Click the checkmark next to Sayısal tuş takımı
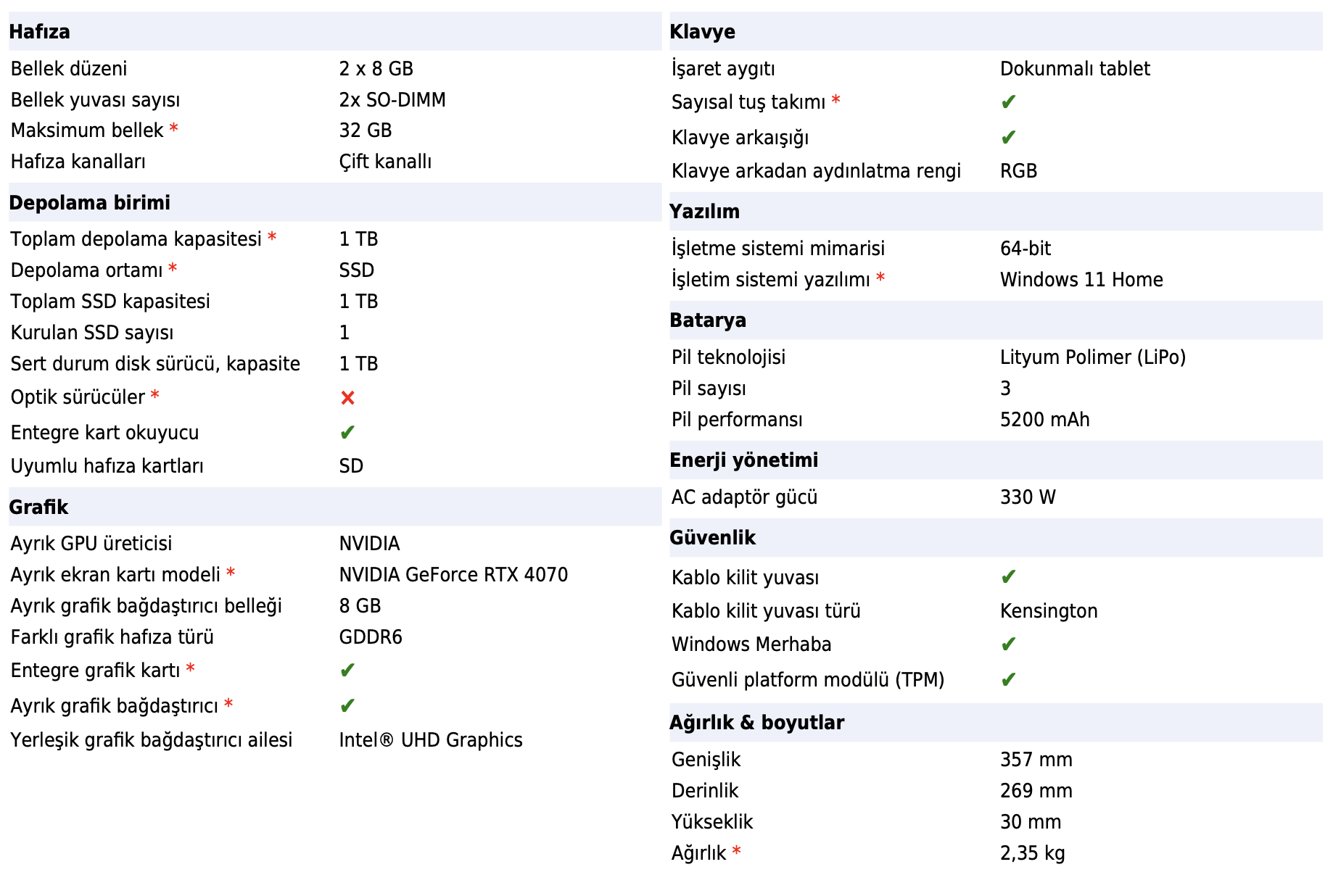This screenshot has height=896, width=1333. coord(1008,102)
